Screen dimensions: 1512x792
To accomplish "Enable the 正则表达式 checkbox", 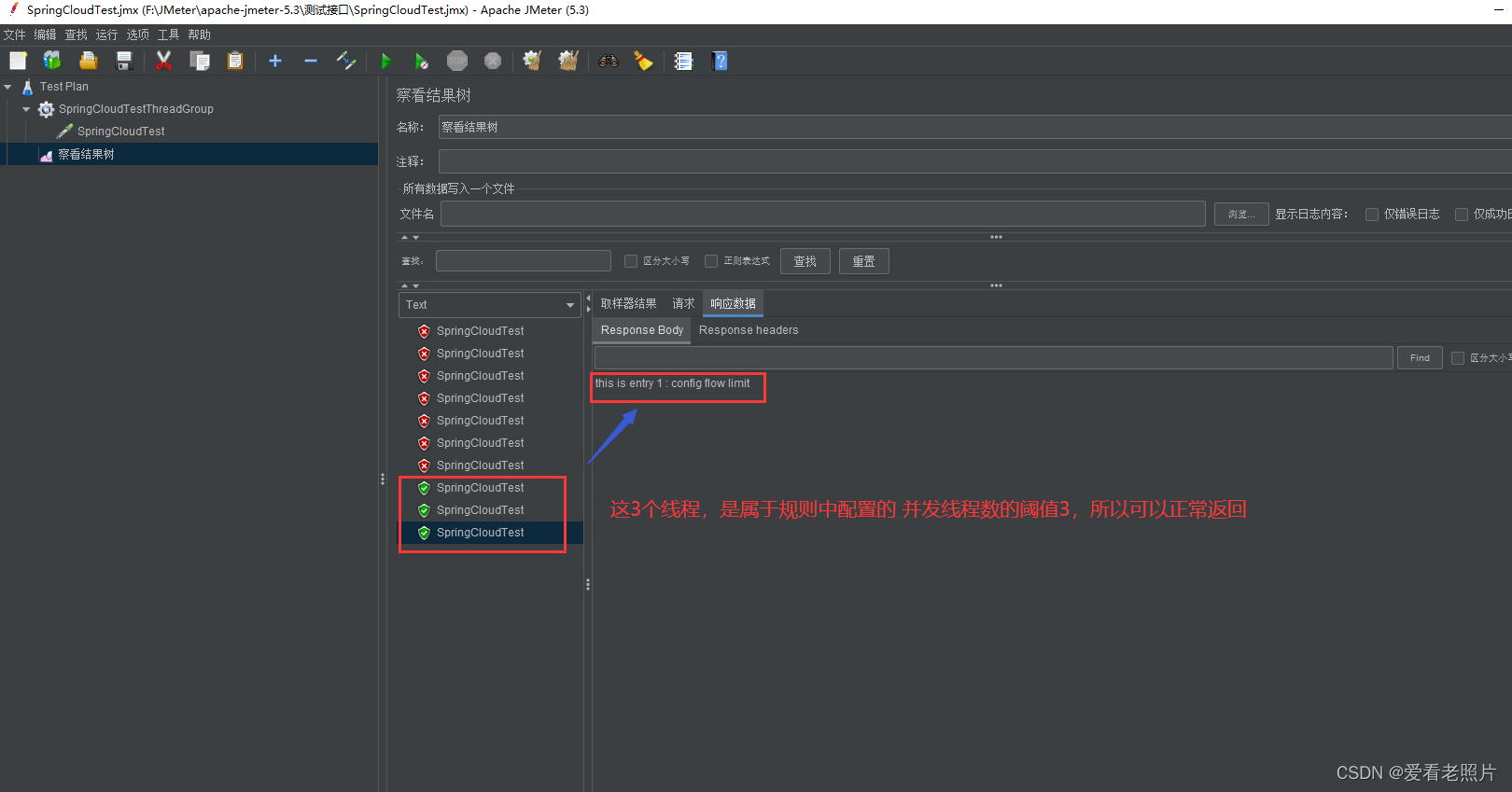I will [711, 261].
